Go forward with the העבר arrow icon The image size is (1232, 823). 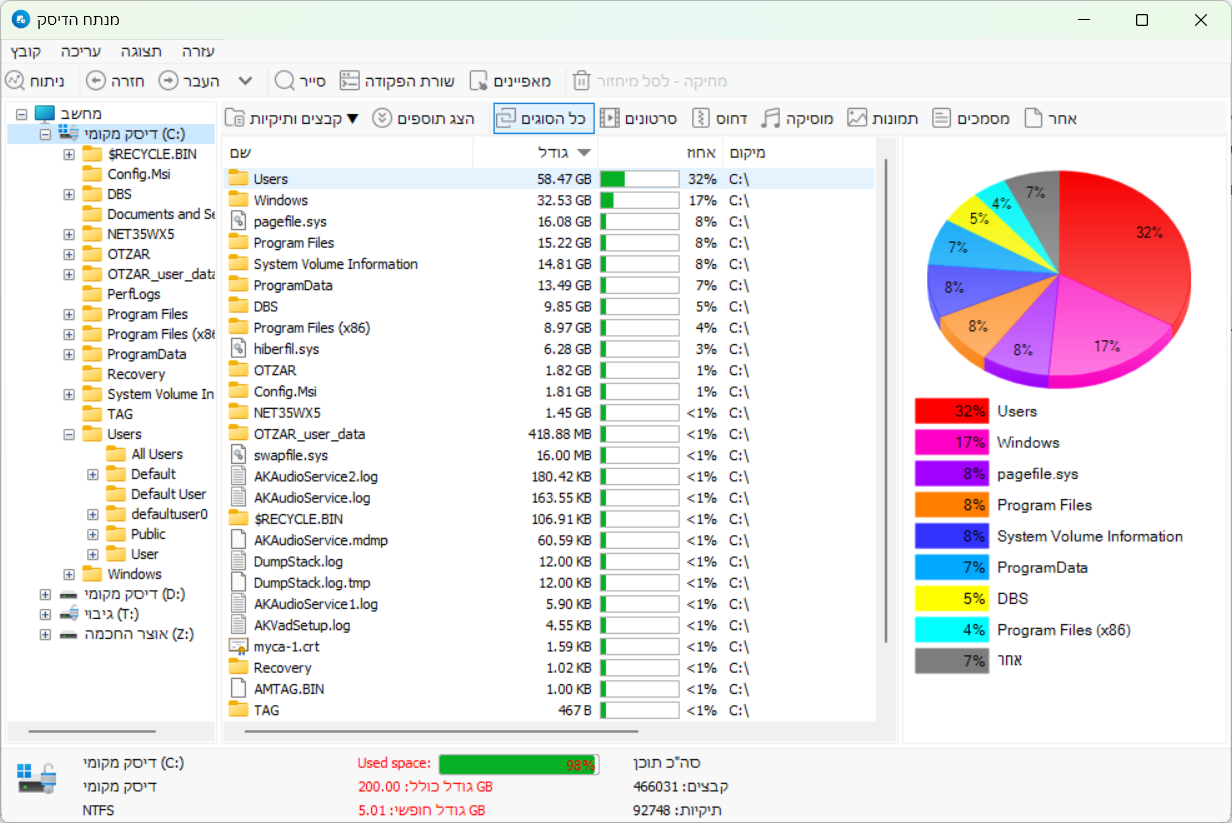pyautogui.click(x=168, y=81)
